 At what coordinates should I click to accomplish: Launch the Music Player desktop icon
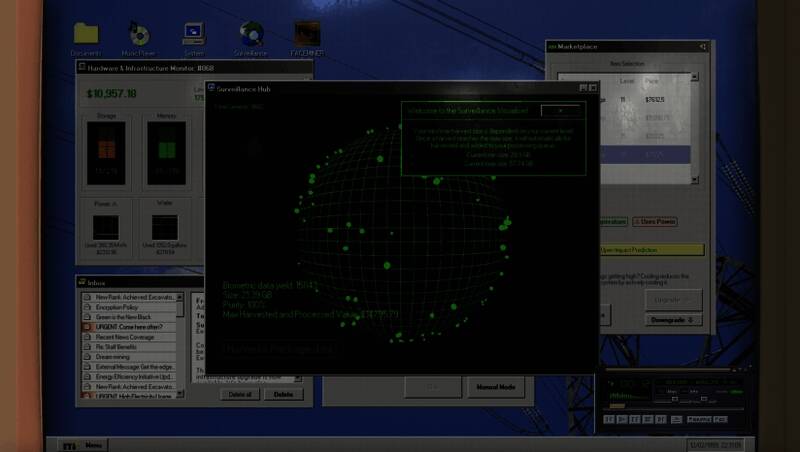tap(140, 37)
